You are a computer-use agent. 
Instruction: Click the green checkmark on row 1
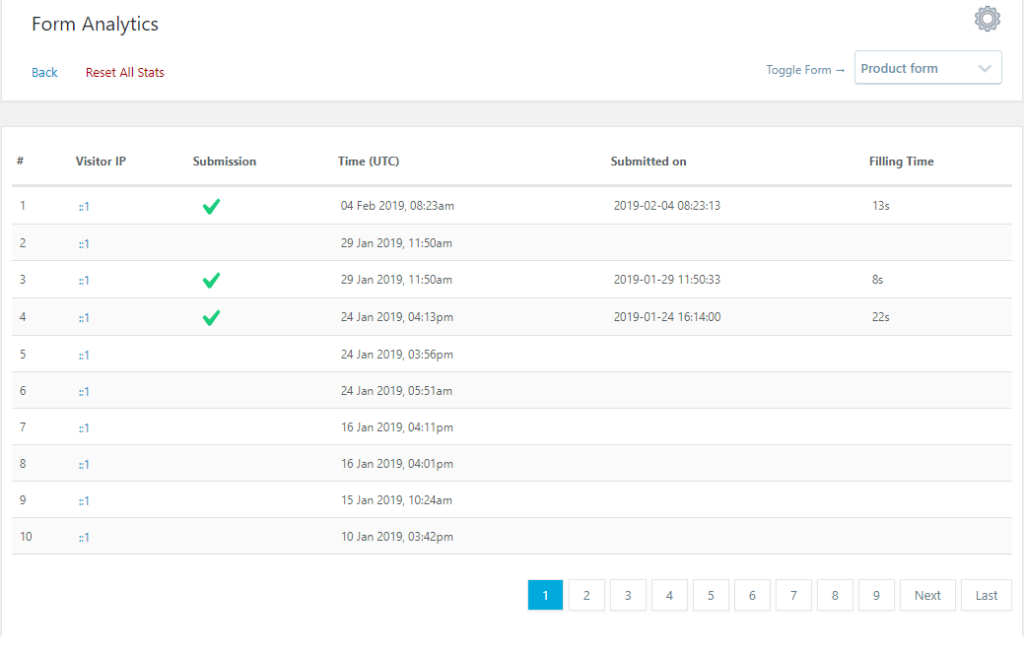(210, 205)
